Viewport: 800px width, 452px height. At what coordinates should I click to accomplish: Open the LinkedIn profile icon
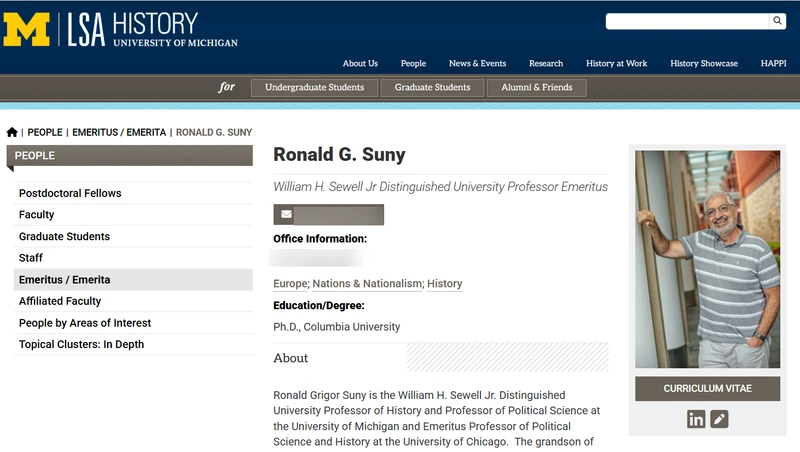click(696, 419)
